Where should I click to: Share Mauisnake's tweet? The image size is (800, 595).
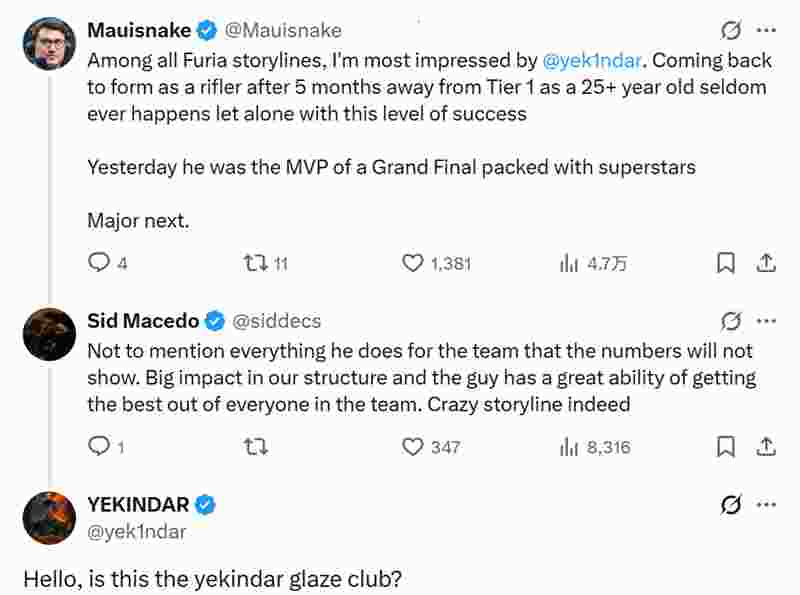click(766, 263)
